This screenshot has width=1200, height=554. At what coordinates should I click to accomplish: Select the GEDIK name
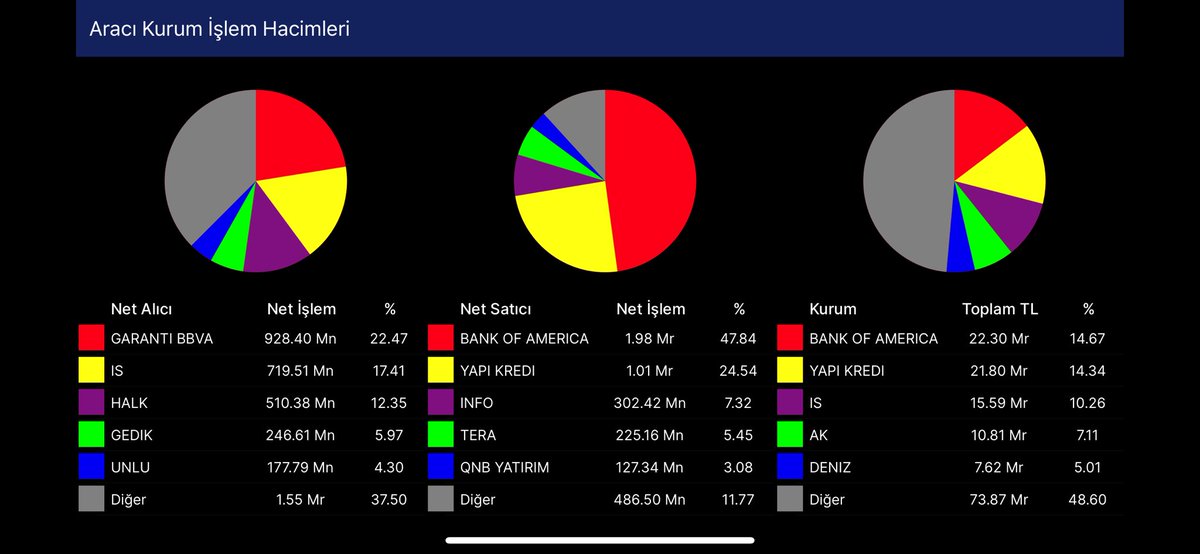pyautogui.click(x=132, y=435)
